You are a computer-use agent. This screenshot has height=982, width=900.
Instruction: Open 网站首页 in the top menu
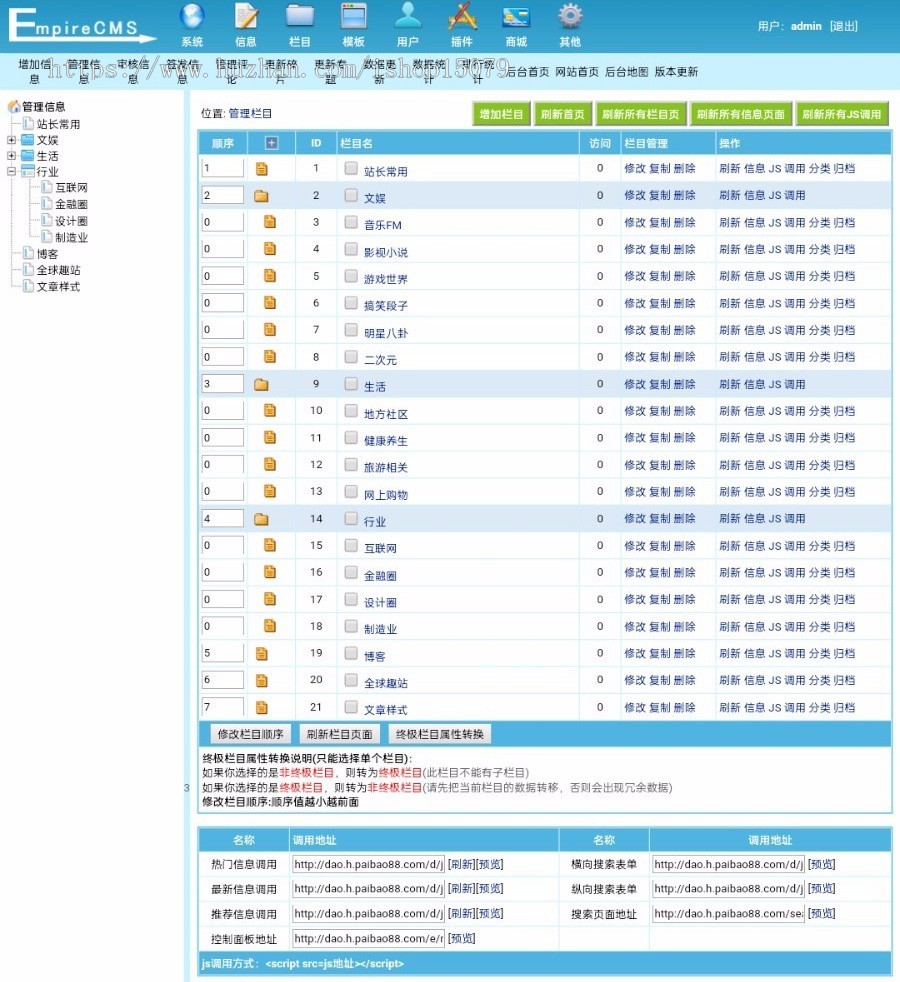[577, 71]
